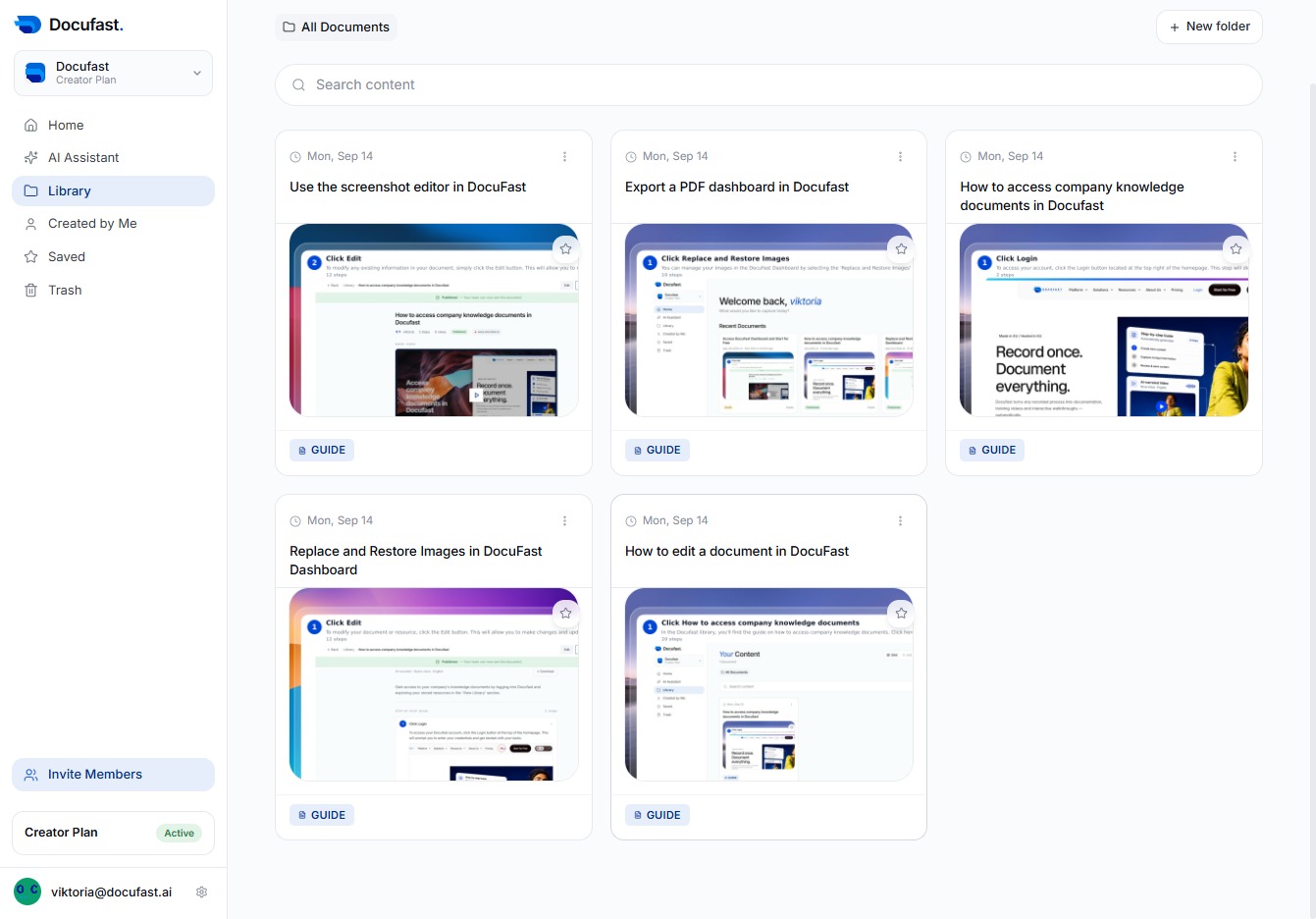This screenshot has width=1316, height=919.
Task: Click the Creator Plan Active badge
Action: (x=179, y=833)
